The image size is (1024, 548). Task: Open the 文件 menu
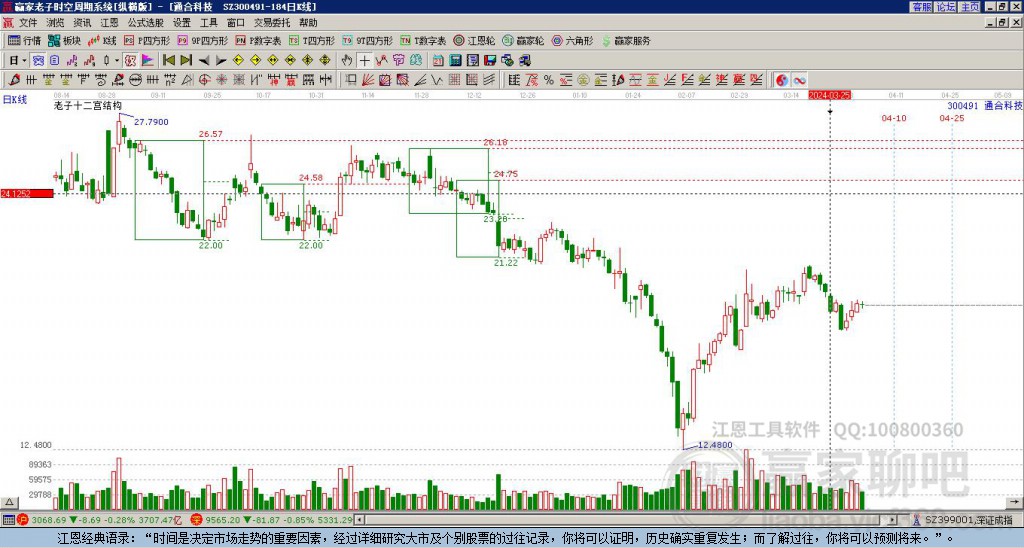click(x=27, y=23)
